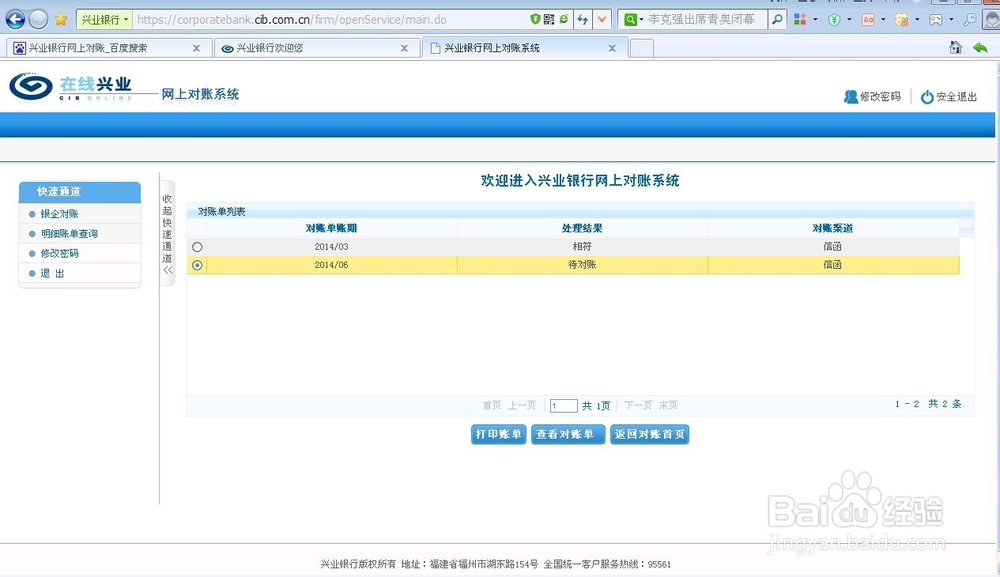This screenshot has width=1000, height=577.
Task: Click the 待对账 result cell
Action: [582, 265]
